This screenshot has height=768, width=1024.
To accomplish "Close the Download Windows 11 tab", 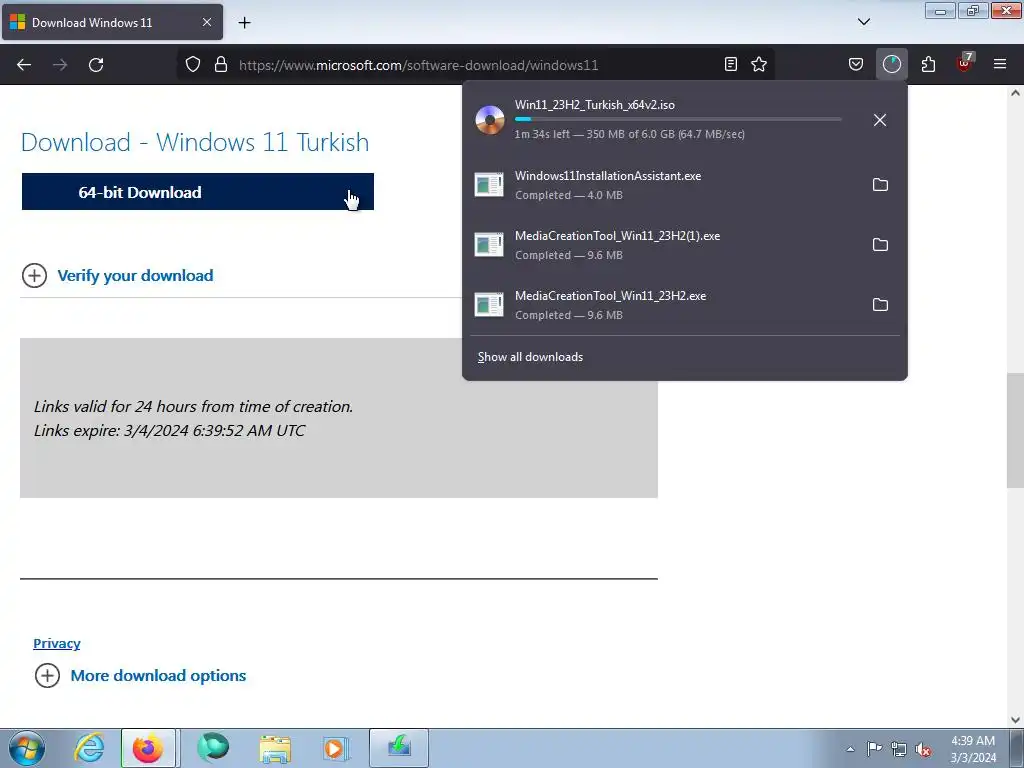I will 206,22.
